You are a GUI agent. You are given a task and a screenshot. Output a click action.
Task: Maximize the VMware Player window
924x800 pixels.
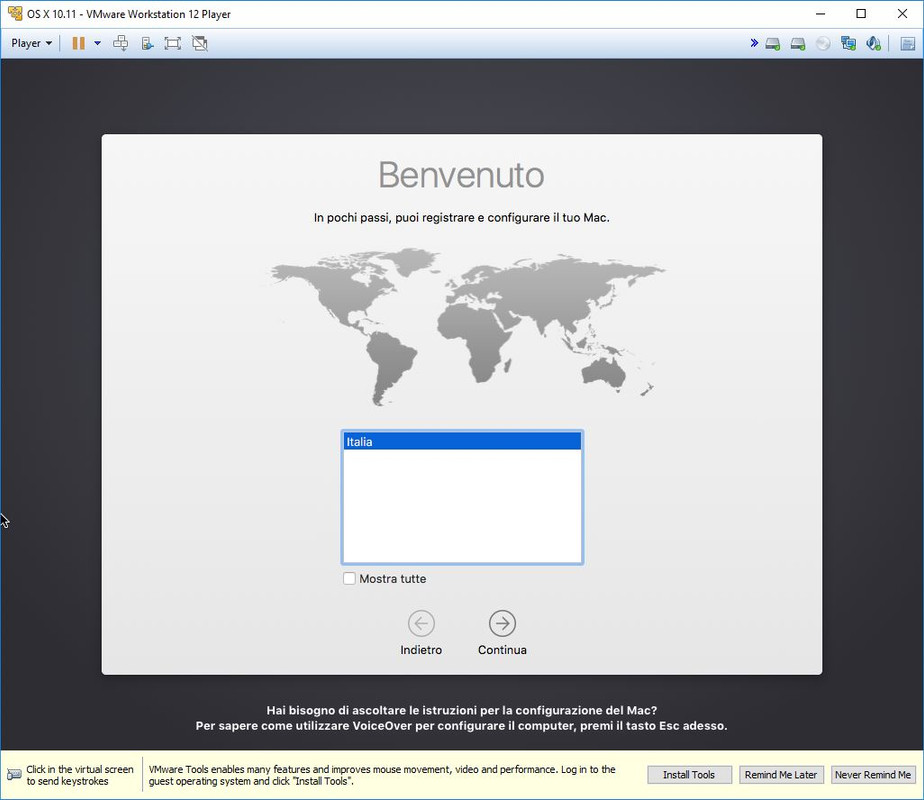point(861,14)
